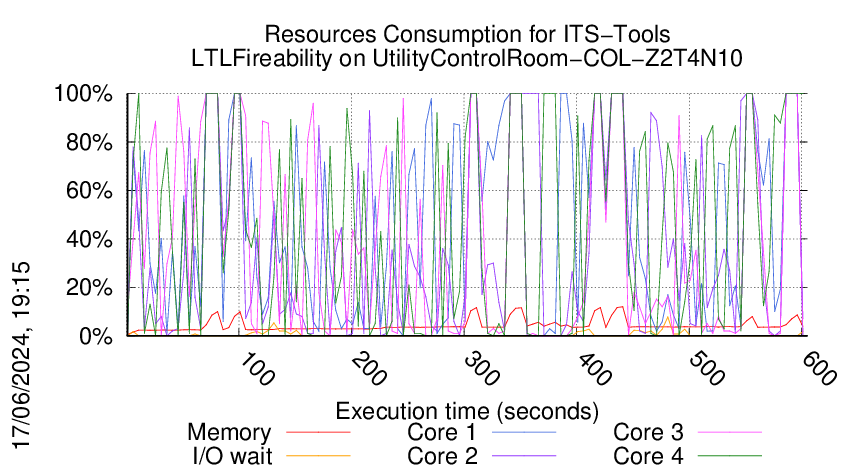The height and width of the screenshot is (475, 850).
Task: Click the "Core 1" legend label
Action: tap(441, 433)
